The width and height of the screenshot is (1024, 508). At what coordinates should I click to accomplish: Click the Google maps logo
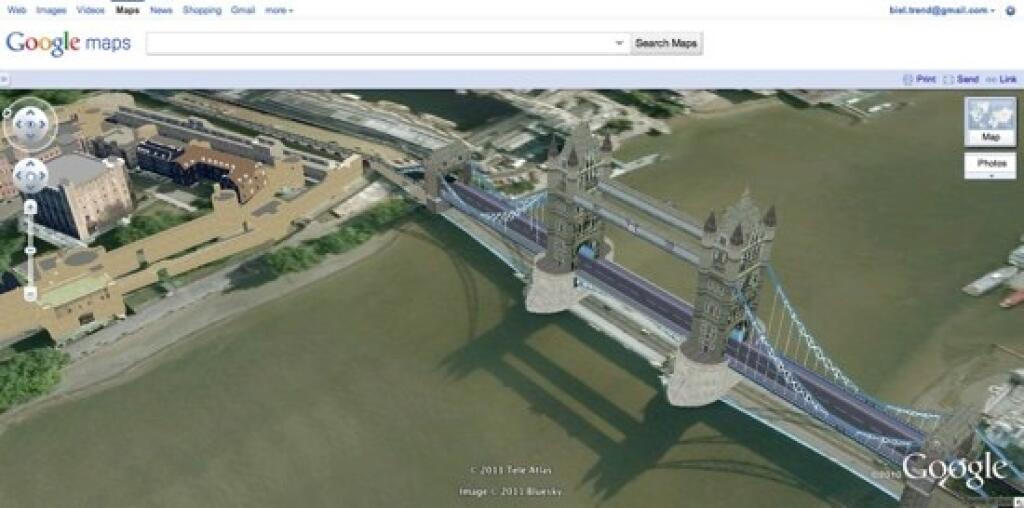[68, 44]
